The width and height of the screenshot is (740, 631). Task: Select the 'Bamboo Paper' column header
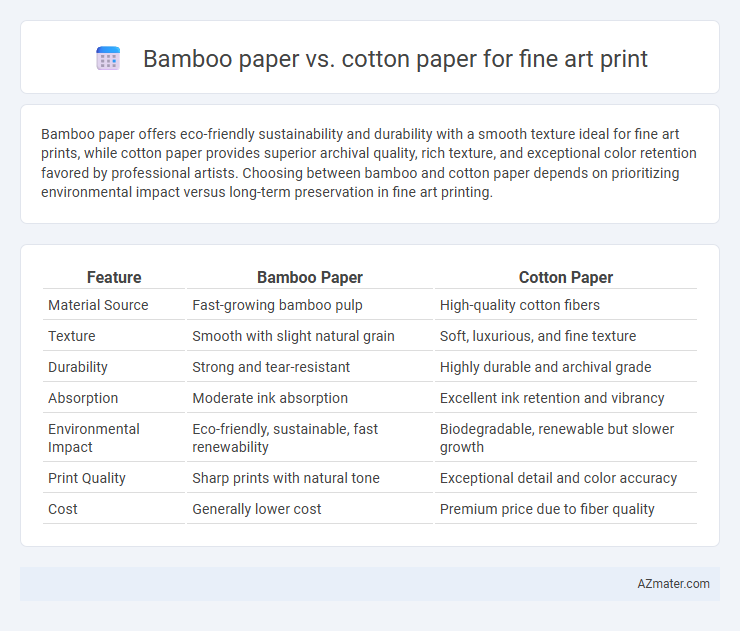[x=310, y=278]
